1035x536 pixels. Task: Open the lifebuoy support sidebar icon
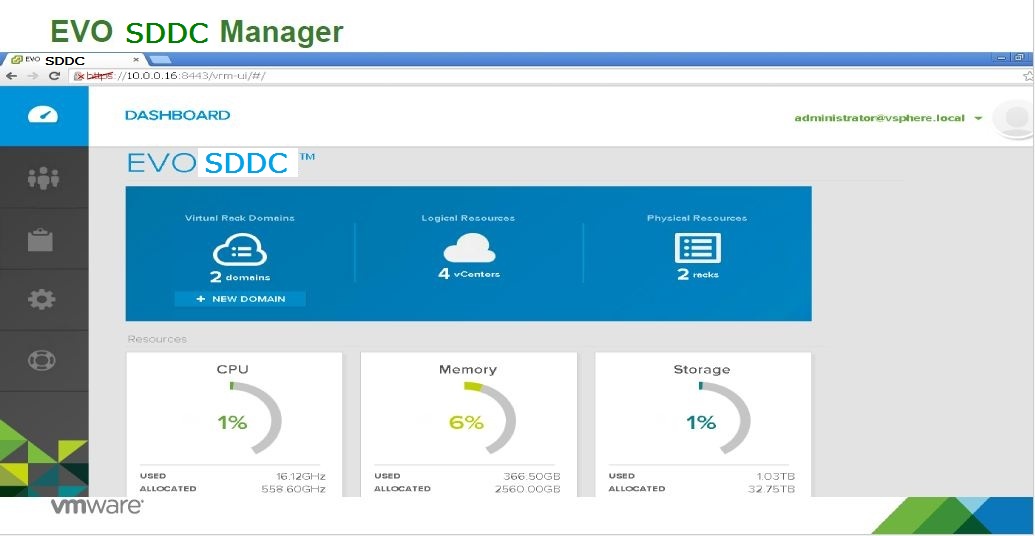point(42,360)
